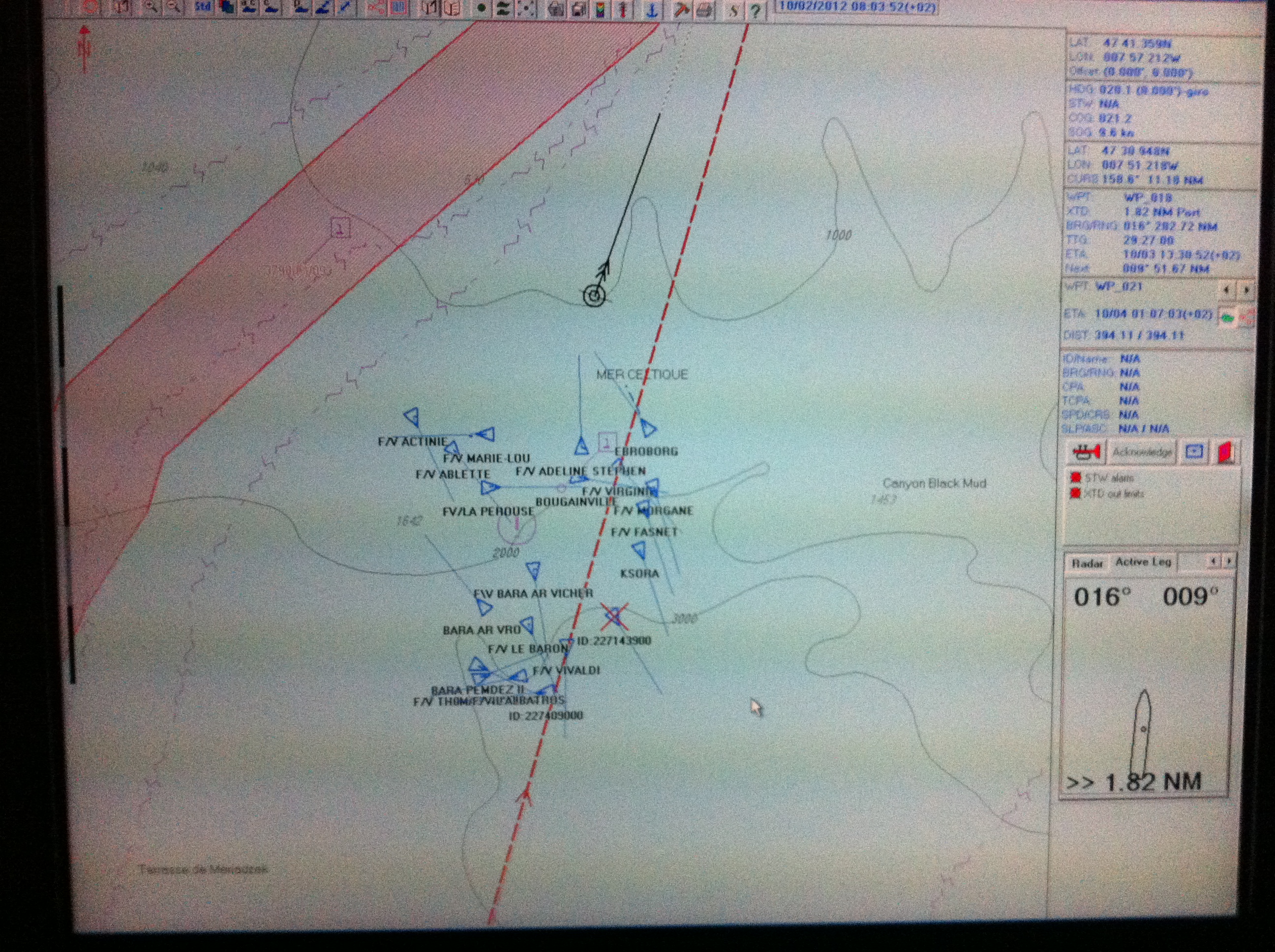Click the zoom out magnifier icon
The height and width of the screenshot is (952, 1275).
pos(174,7)
